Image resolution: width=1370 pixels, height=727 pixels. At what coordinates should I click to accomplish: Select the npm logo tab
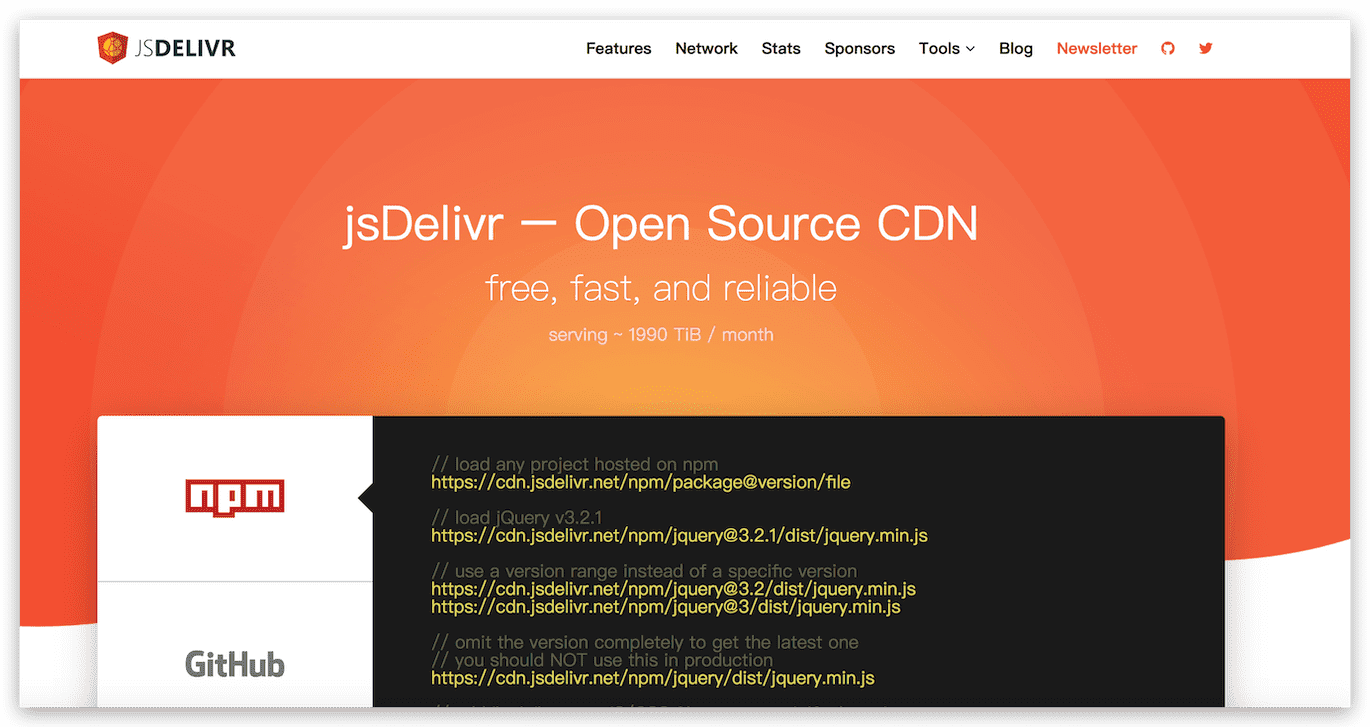(x=235, y=497)
